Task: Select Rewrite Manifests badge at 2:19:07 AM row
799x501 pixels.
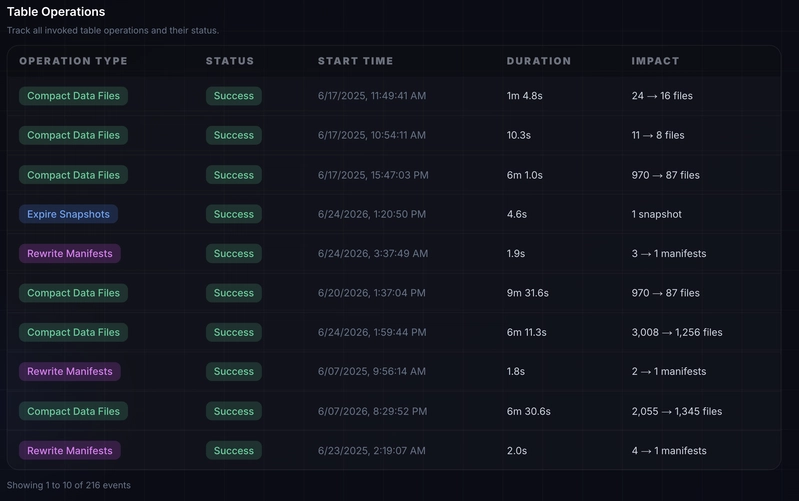Action: pos(70,451)
